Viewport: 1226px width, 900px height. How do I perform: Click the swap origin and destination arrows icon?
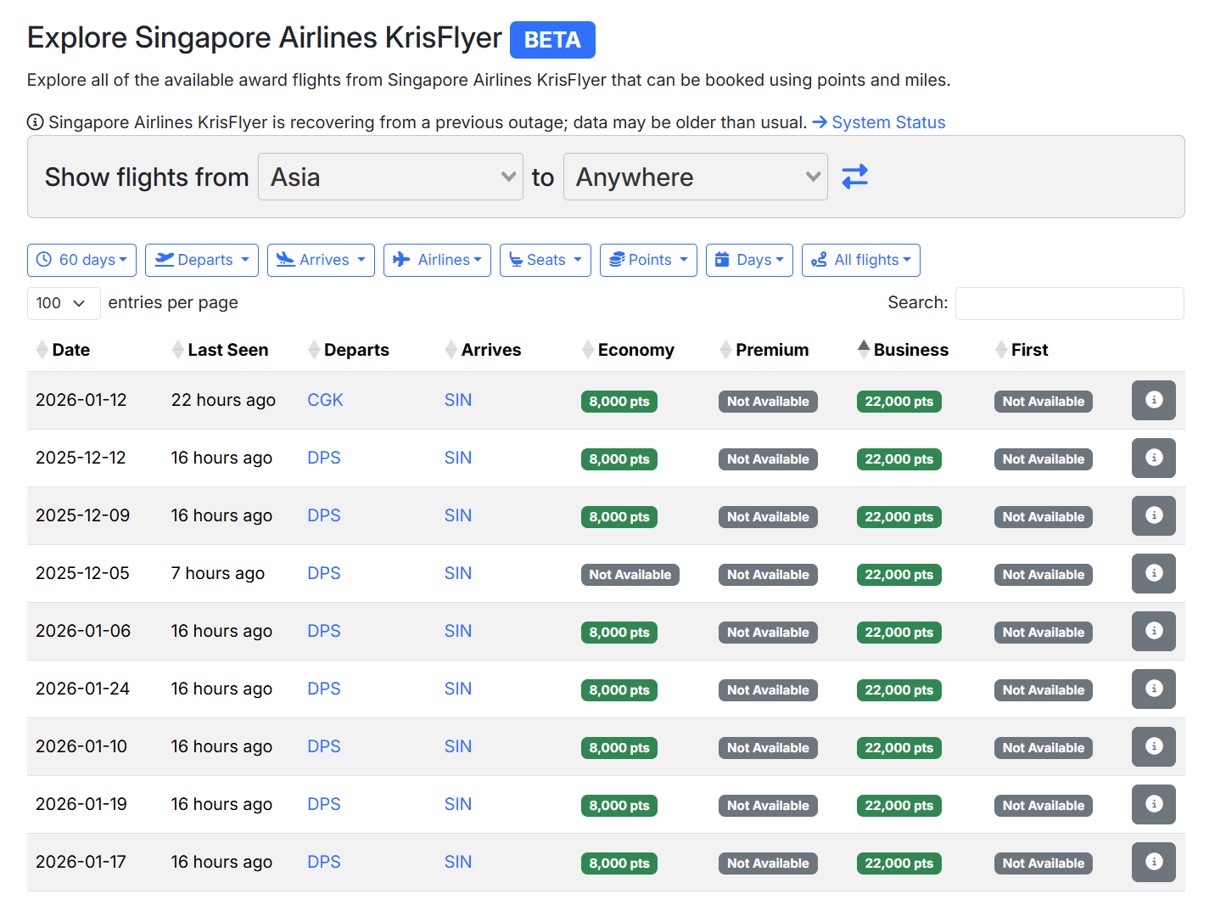854,177
